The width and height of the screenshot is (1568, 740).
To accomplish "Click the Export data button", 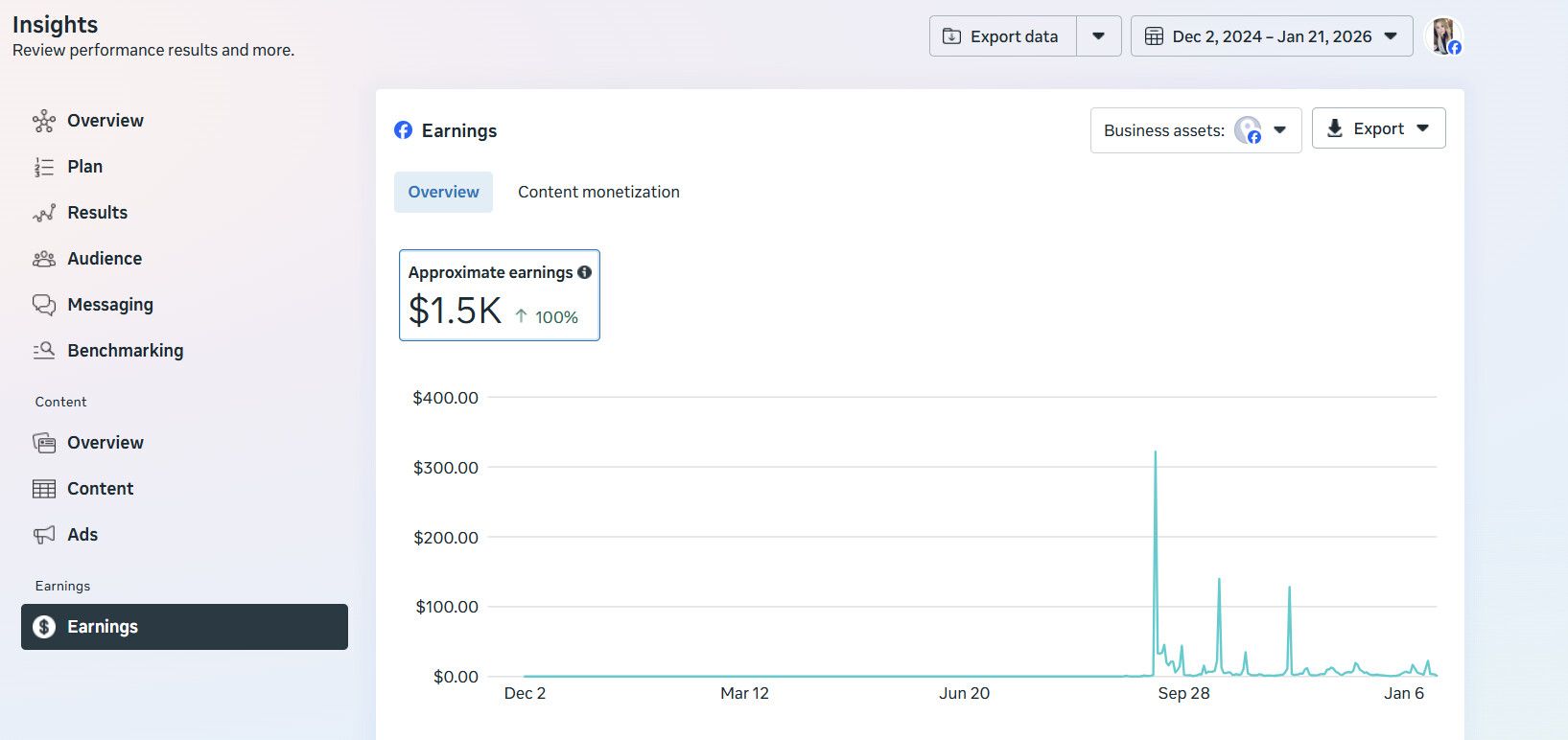I will 1003,36.
